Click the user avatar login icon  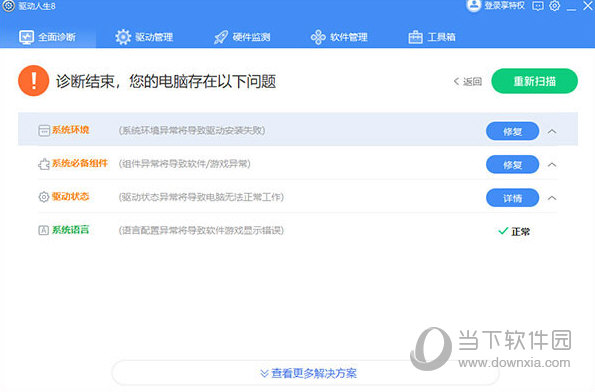point(473,5)
